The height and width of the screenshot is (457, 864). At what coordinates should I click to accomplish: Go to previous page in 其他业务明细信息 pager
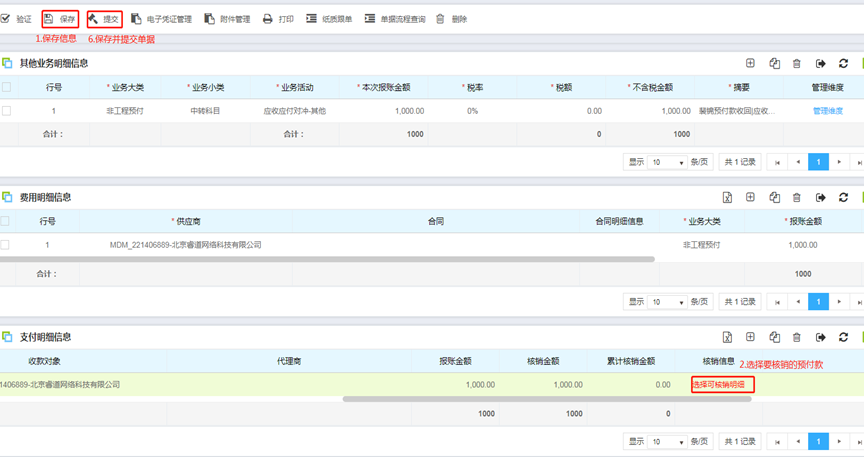point(798,162)
